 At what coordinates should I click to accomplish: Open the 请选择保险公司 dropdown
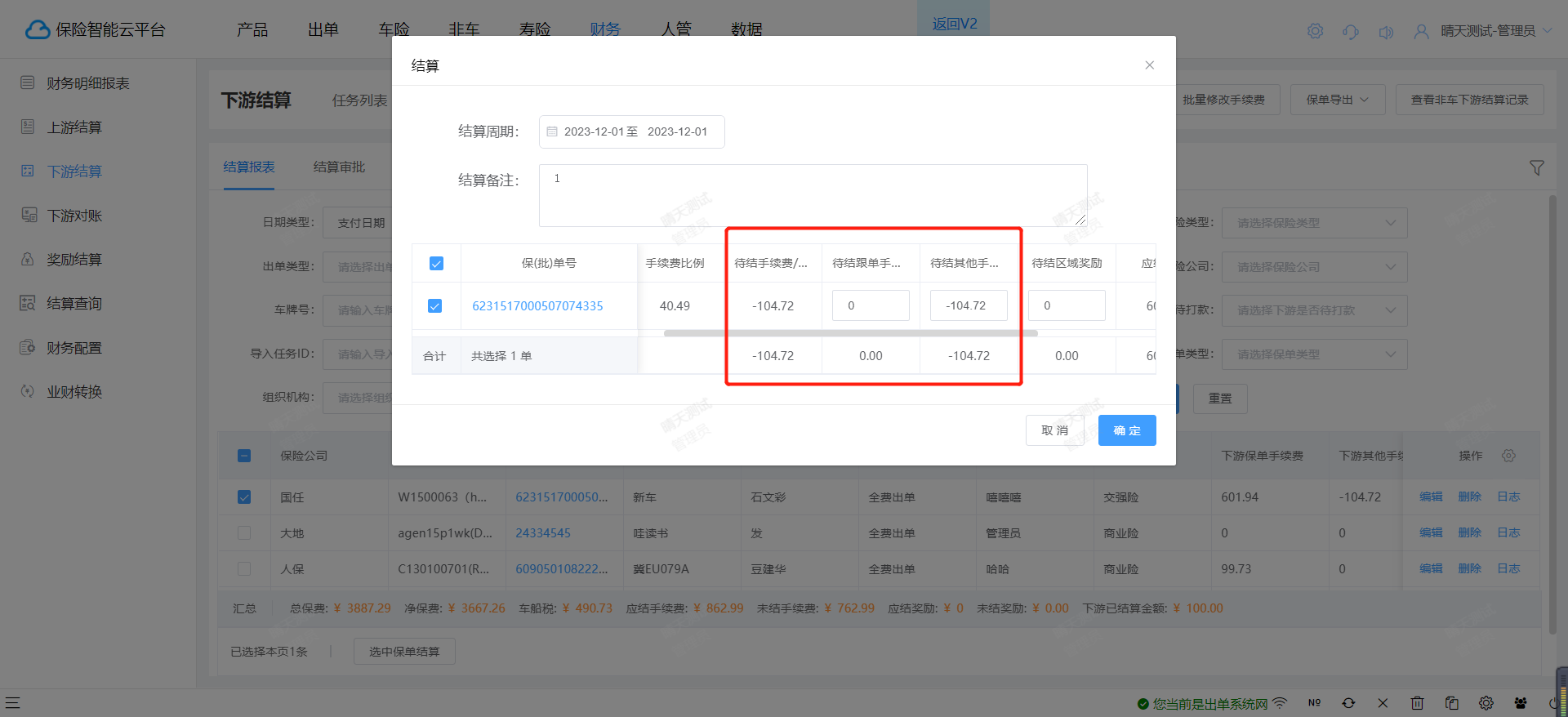tap(1314, 267)
